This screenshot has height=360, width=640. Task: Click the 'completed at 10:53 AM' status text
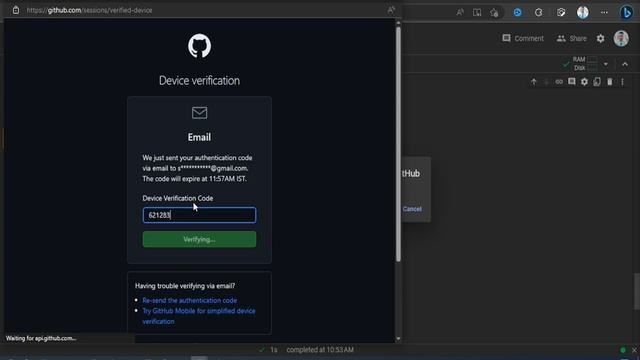click(x=320, y=350)
